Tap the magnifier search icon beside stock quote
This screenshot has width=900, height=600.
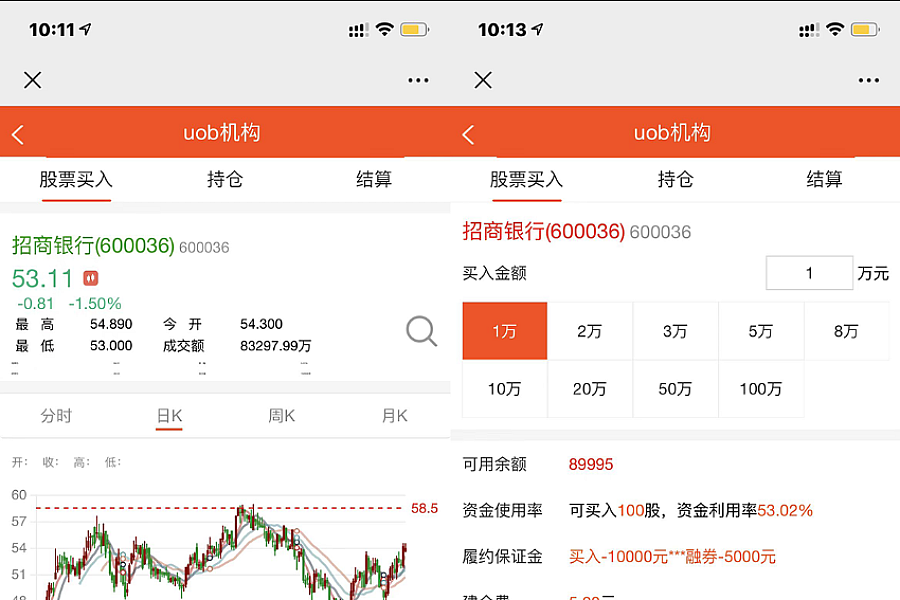[421, 331]
